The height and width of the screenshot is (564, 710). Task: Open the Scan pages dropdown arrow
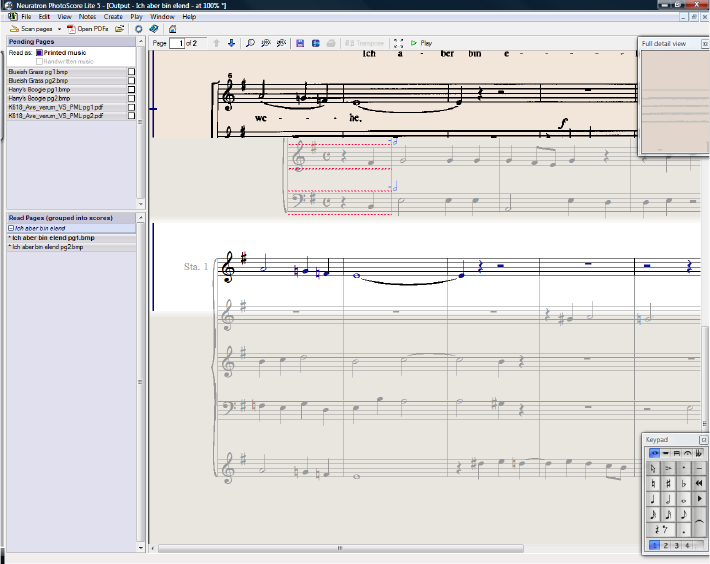[59, 29]
